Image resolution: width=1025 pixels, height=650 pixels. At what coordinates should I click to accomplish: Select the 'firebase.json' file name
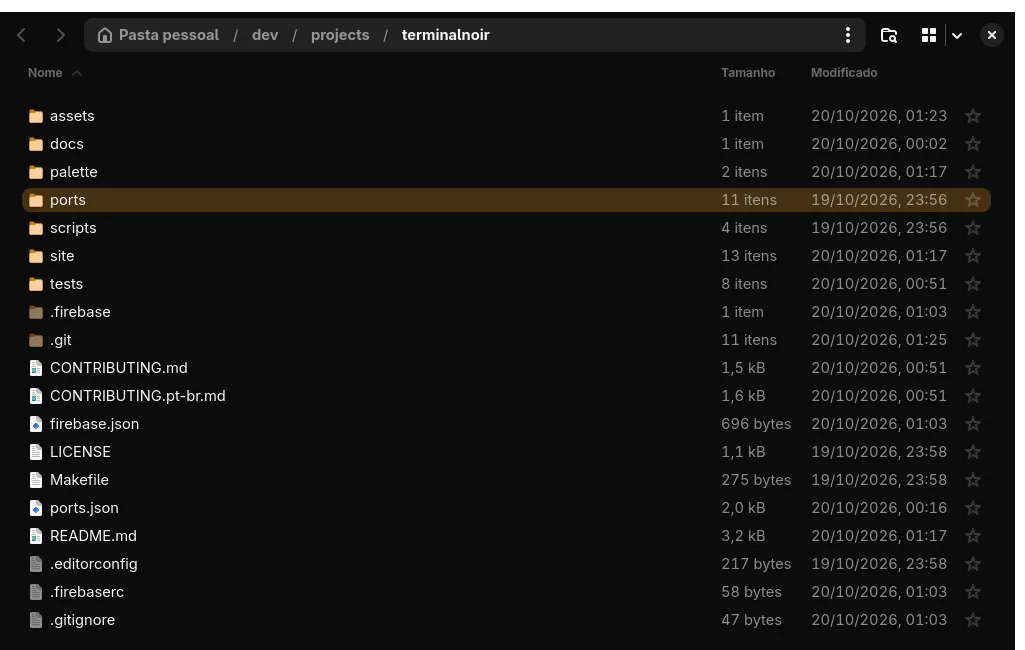click(x=94, y=424)
